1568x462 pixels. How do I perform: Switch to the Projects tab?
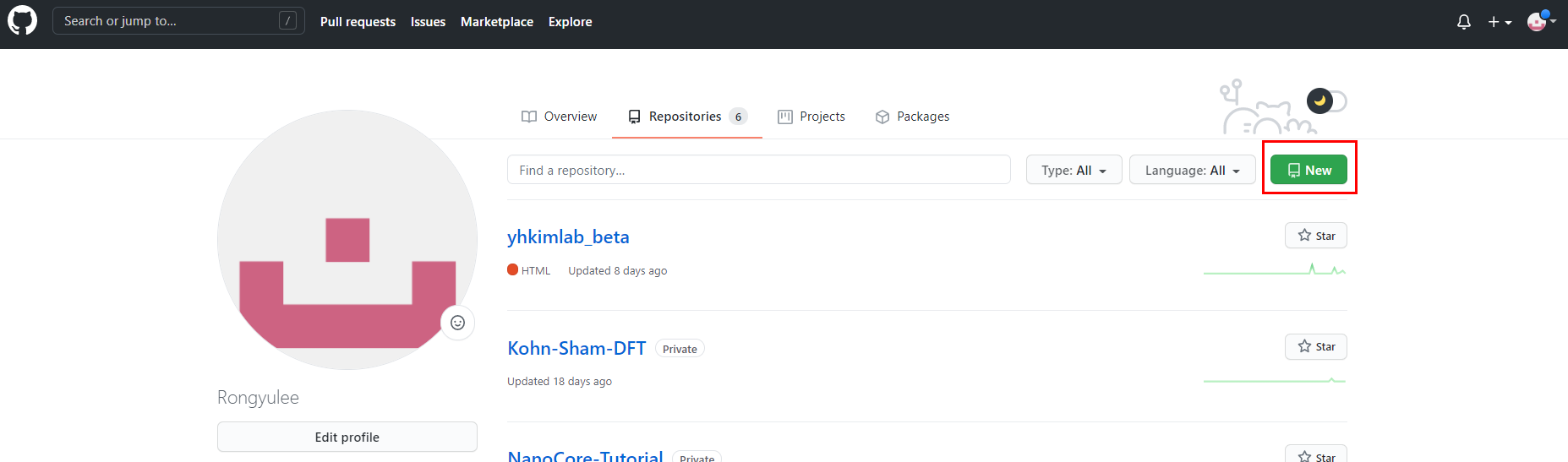pos(811,117)
